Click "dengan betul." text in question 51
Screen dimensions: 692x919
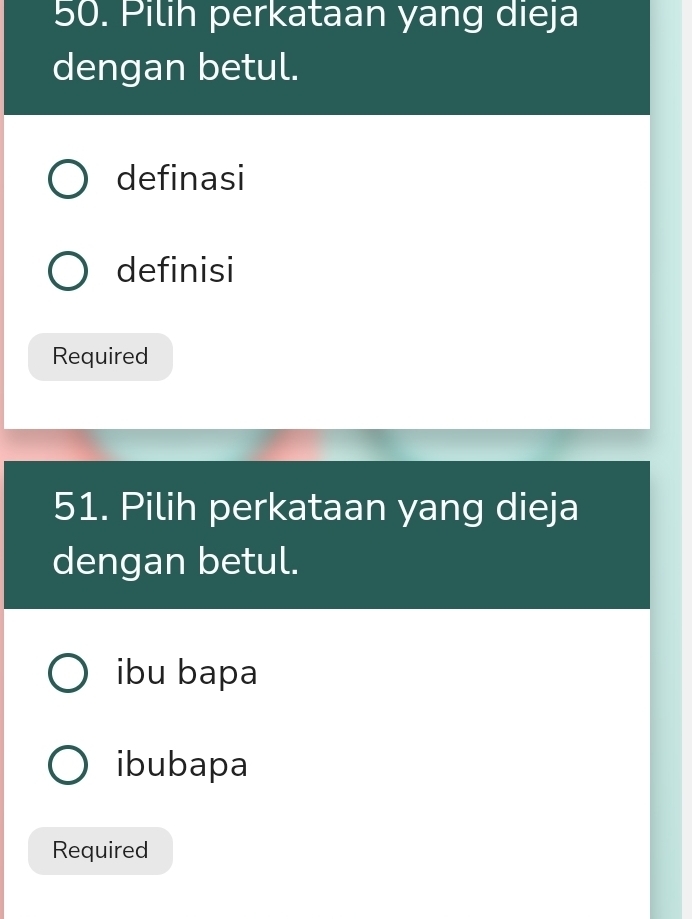(x=176, y=561)
